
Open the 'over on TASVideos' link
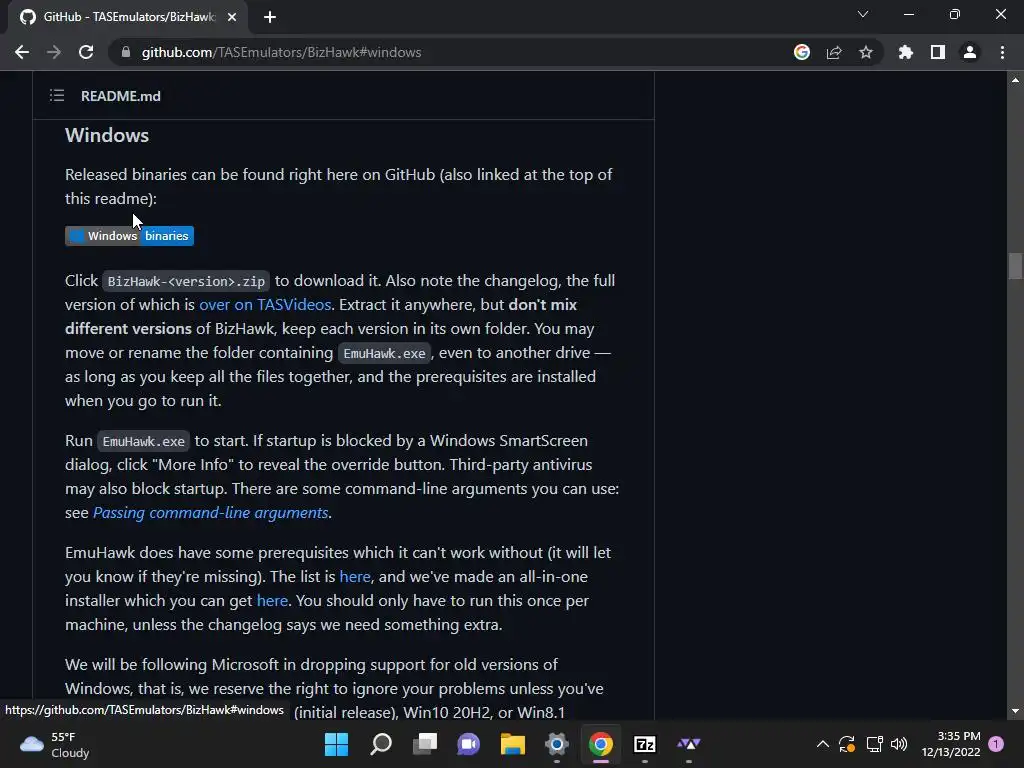click(265, 304)
